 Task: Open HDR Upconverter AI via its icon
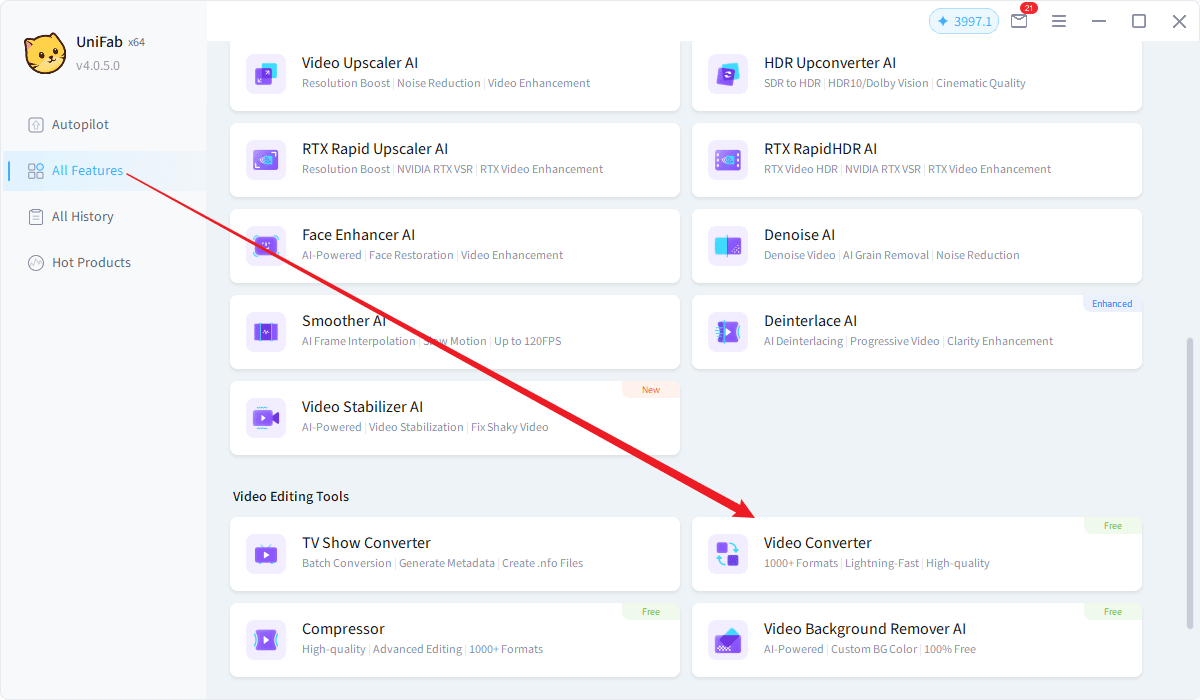[727, 73]
